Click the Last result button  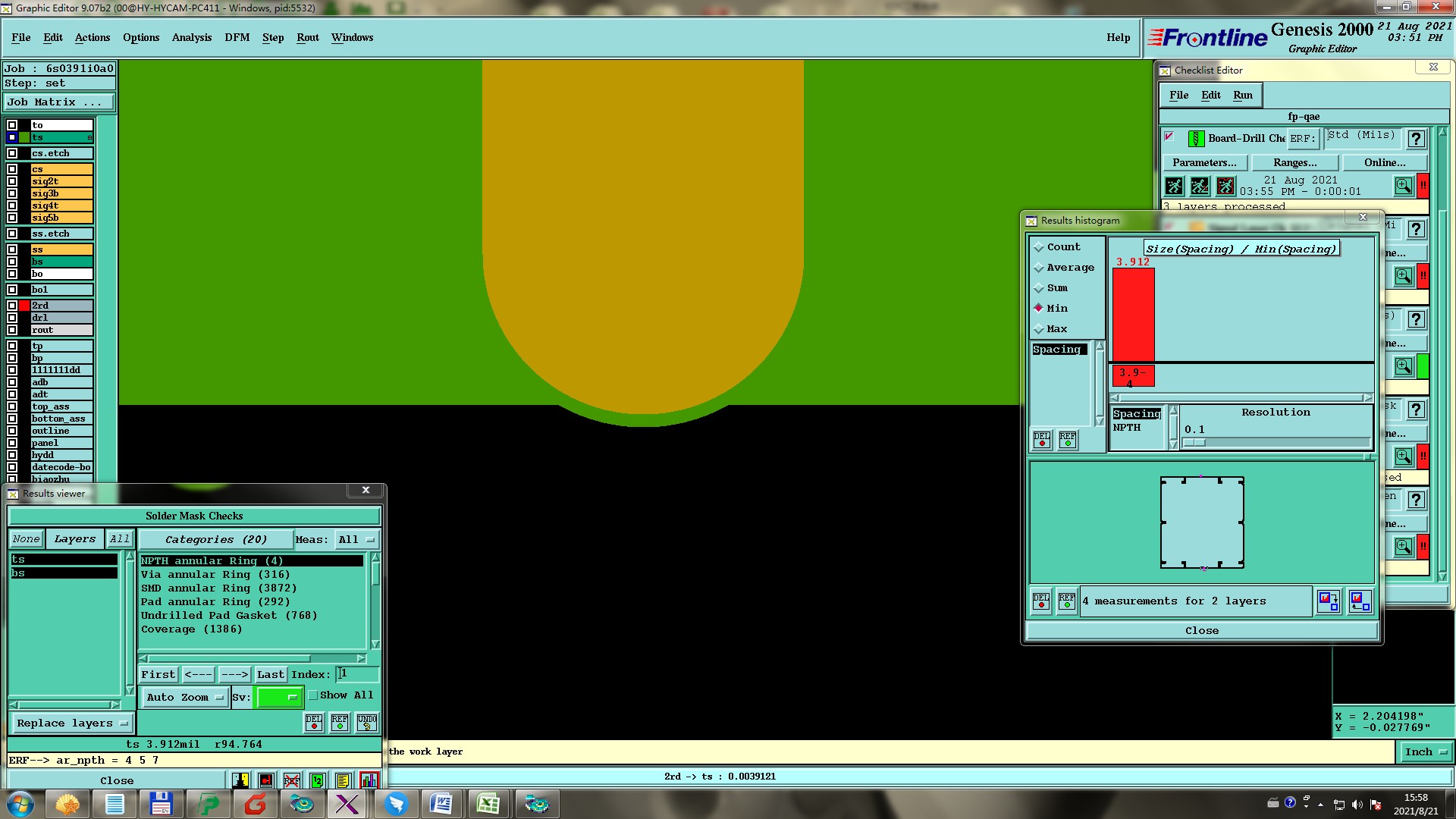pos(270,674)
